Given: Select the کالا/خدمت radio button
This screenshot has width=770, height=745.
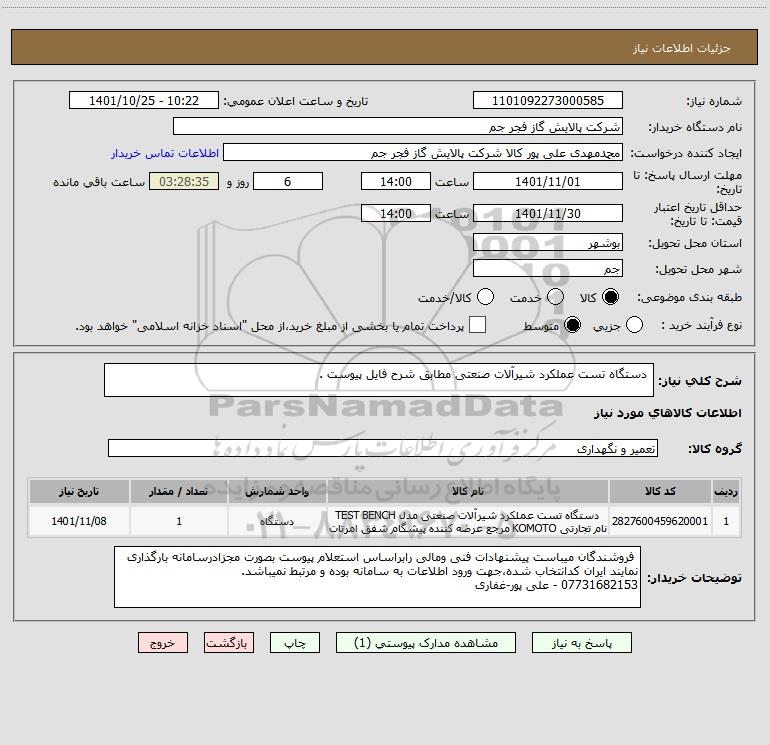Looking at the screenshot, I should (486, 297).
